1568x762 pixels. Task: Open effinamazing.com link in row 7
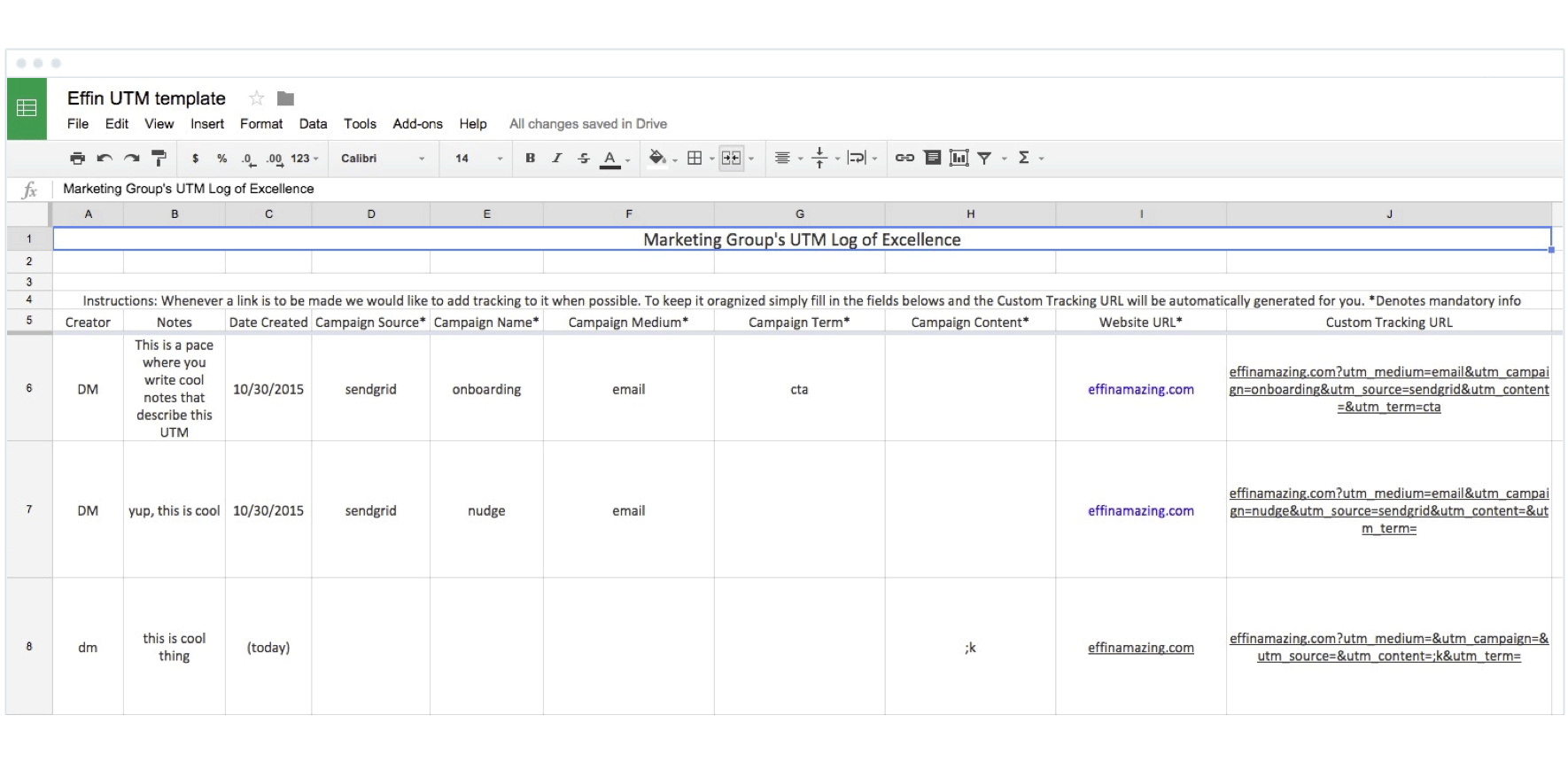pos(1141,510)
